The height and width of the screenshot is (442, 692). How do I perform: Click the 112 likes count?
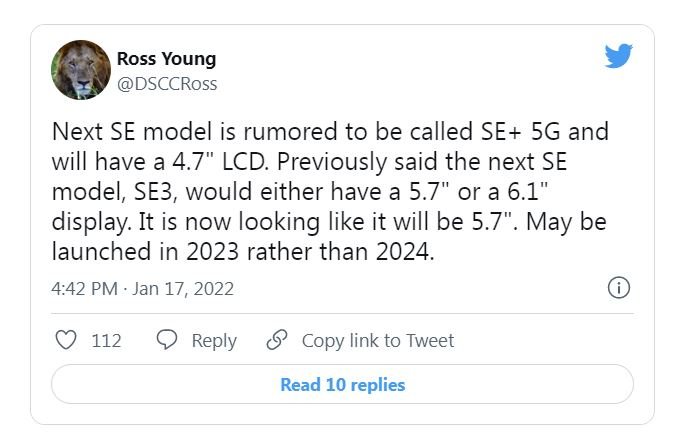(x=106, y=341)
